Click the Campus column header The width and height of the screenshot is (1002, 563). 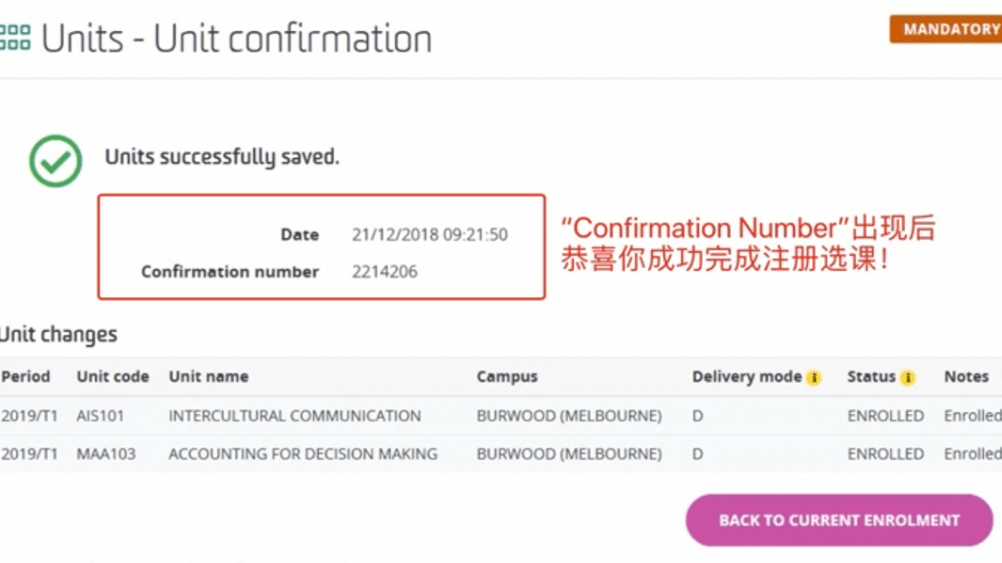(x=506, y=377)
